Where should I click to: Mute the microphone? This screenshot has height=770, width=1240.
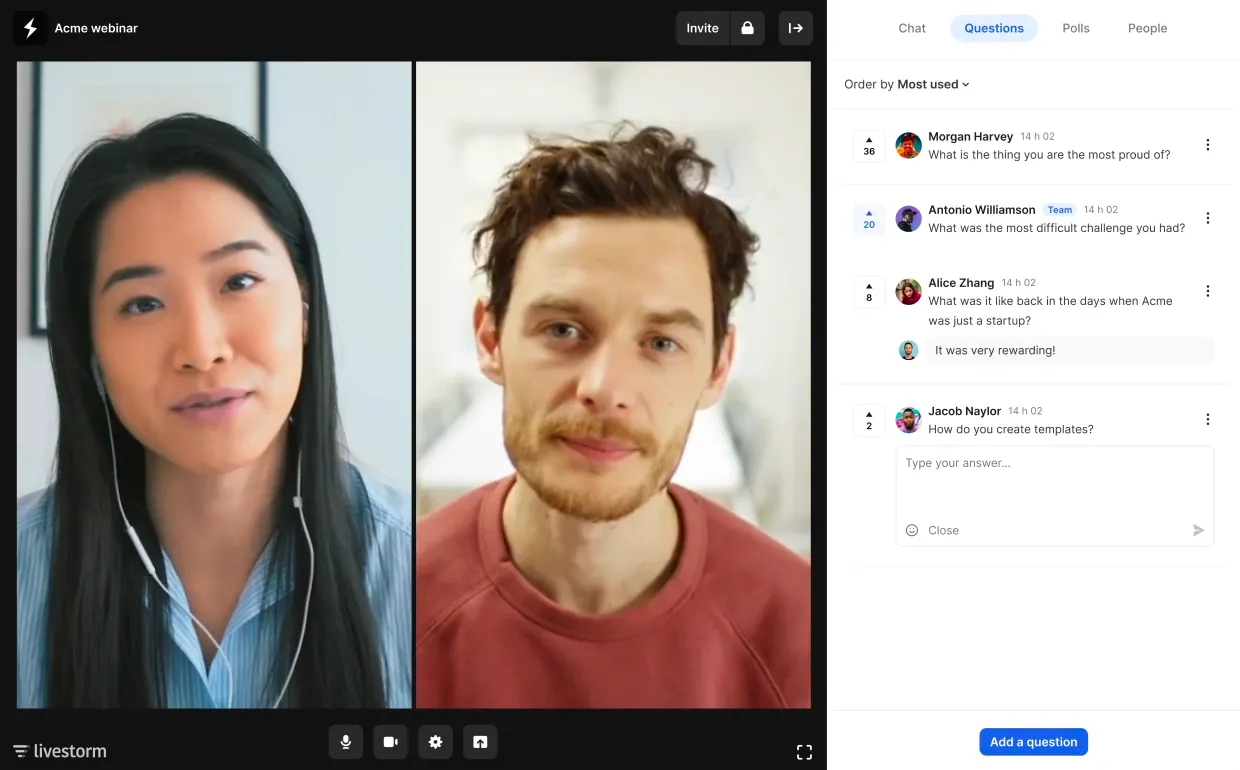(x=346, y=742)
